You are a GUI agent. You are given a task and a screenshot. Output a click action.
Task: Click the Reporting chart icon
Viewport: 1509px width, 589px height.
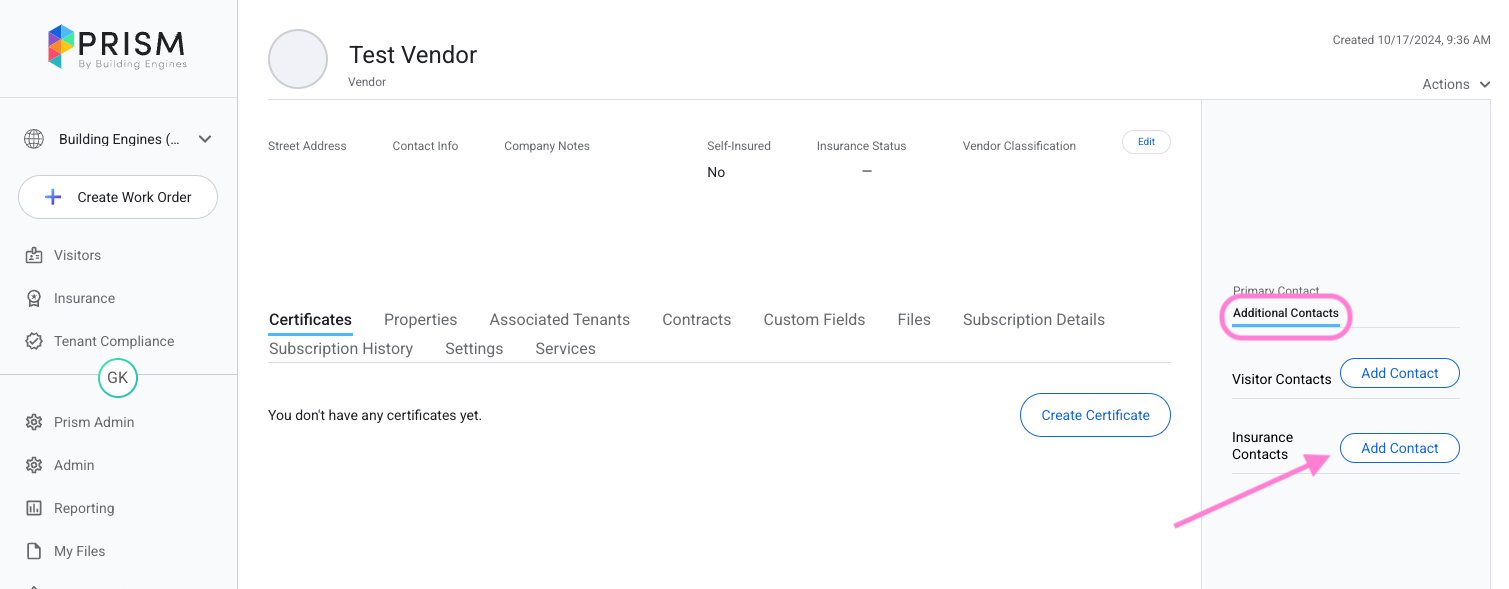[34, 508]
